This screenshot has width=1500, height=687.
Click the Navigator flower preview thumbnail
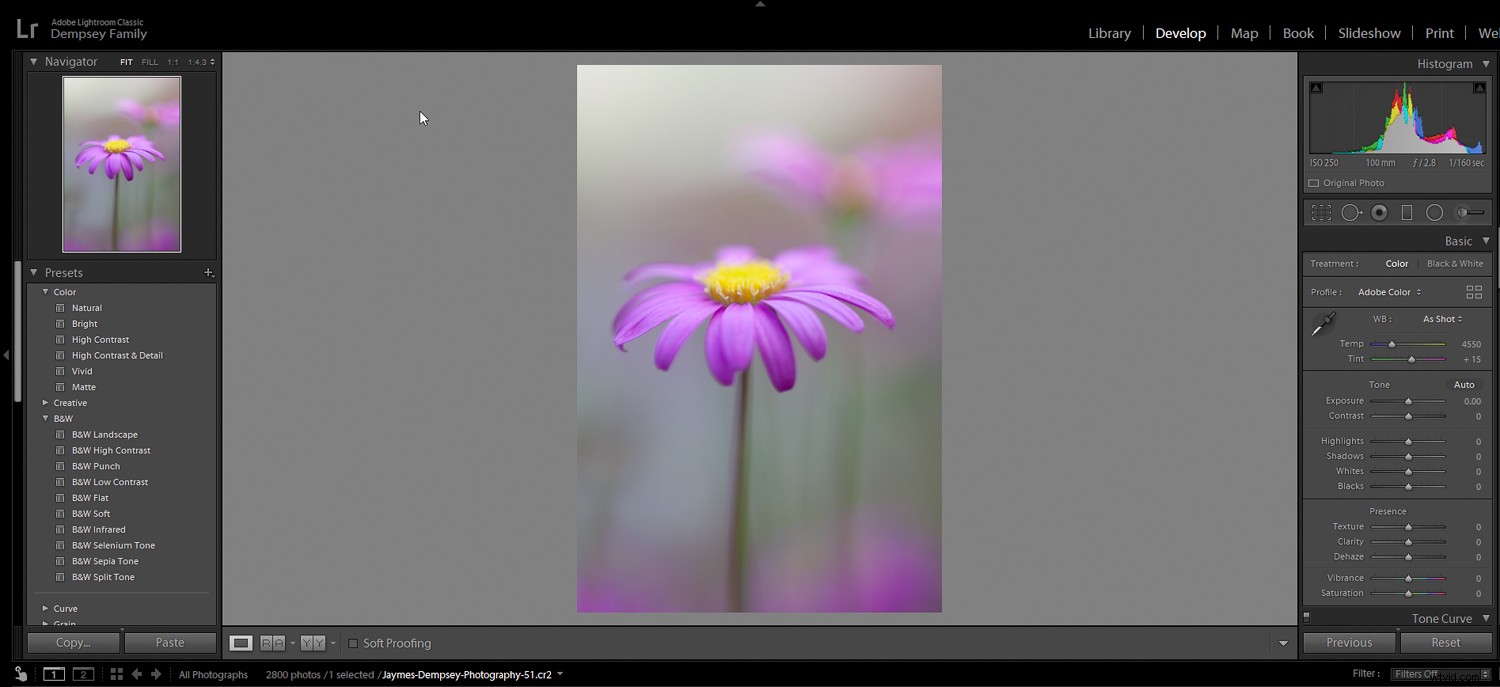pyautogui.click(x=121, y=164)
